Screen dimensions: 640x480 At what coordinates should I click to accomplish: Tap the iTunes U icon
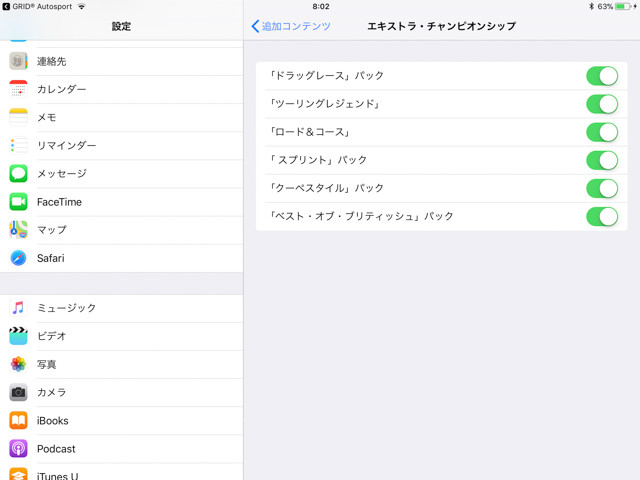point(18,474)
